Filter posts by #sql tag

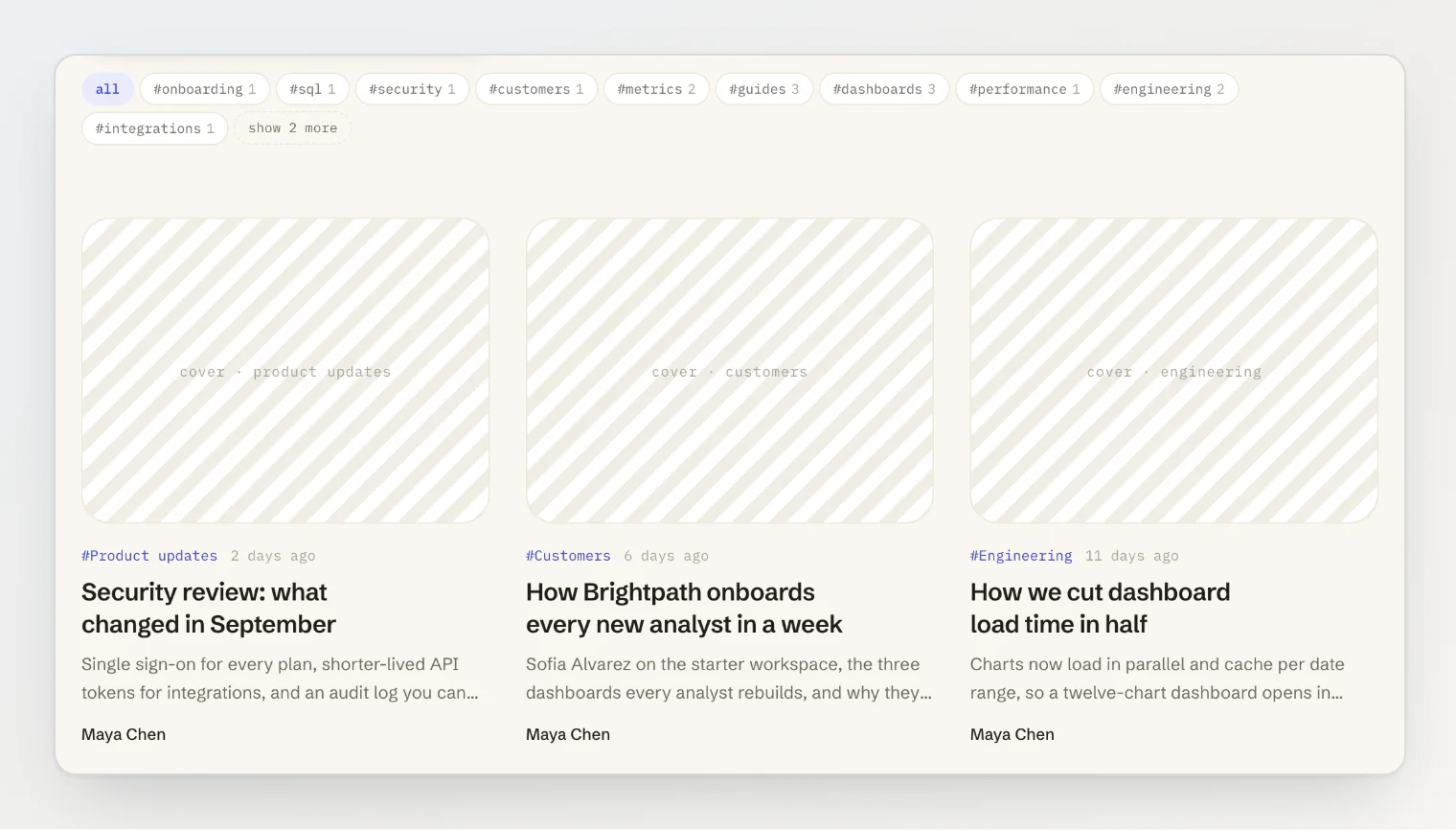tap(312, 89)
